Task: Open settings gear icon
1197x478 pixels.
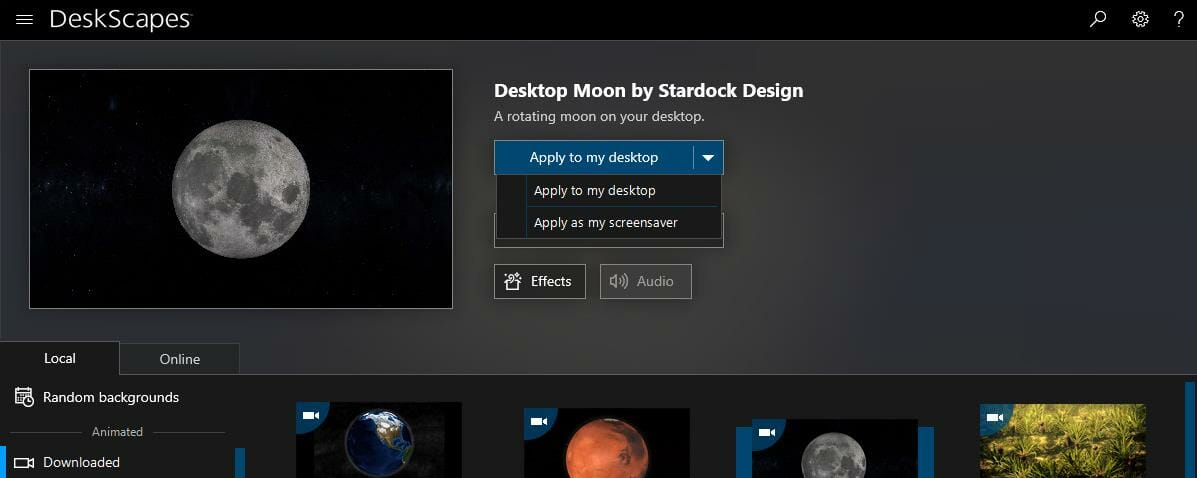Action: [x=1141, y=19]
